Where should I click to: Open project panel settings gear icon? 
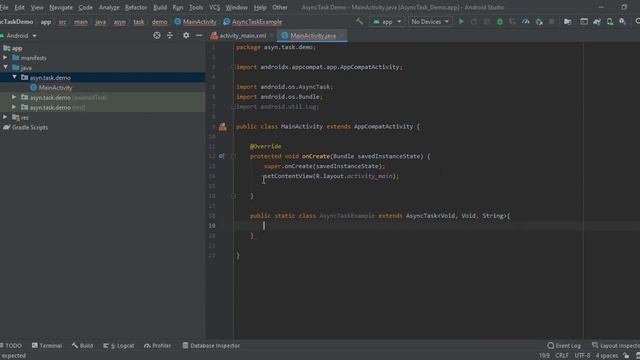tap(186, 36)
